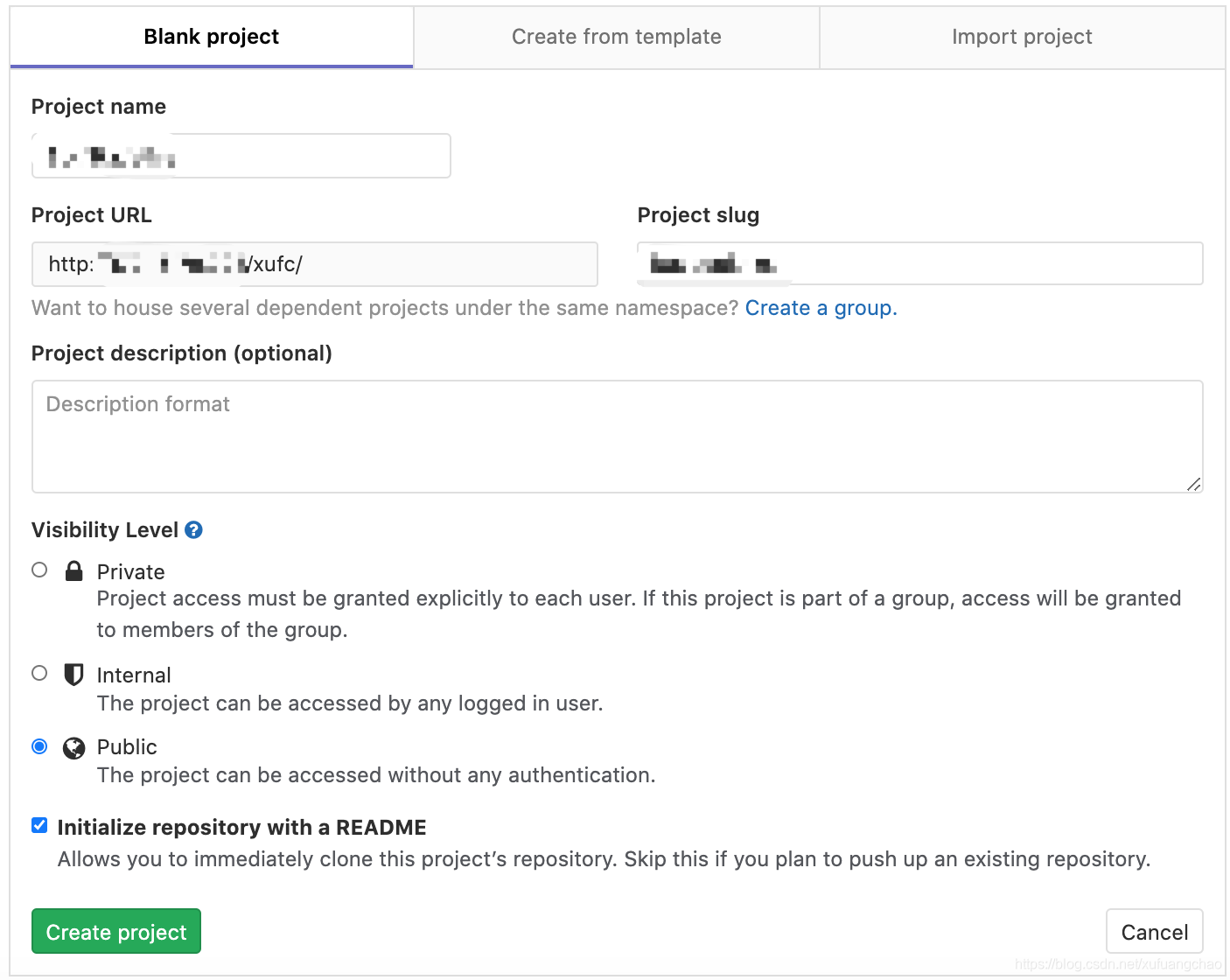Click the globe icon beside Public
The image size is (1230, 980).
point(74,747)
